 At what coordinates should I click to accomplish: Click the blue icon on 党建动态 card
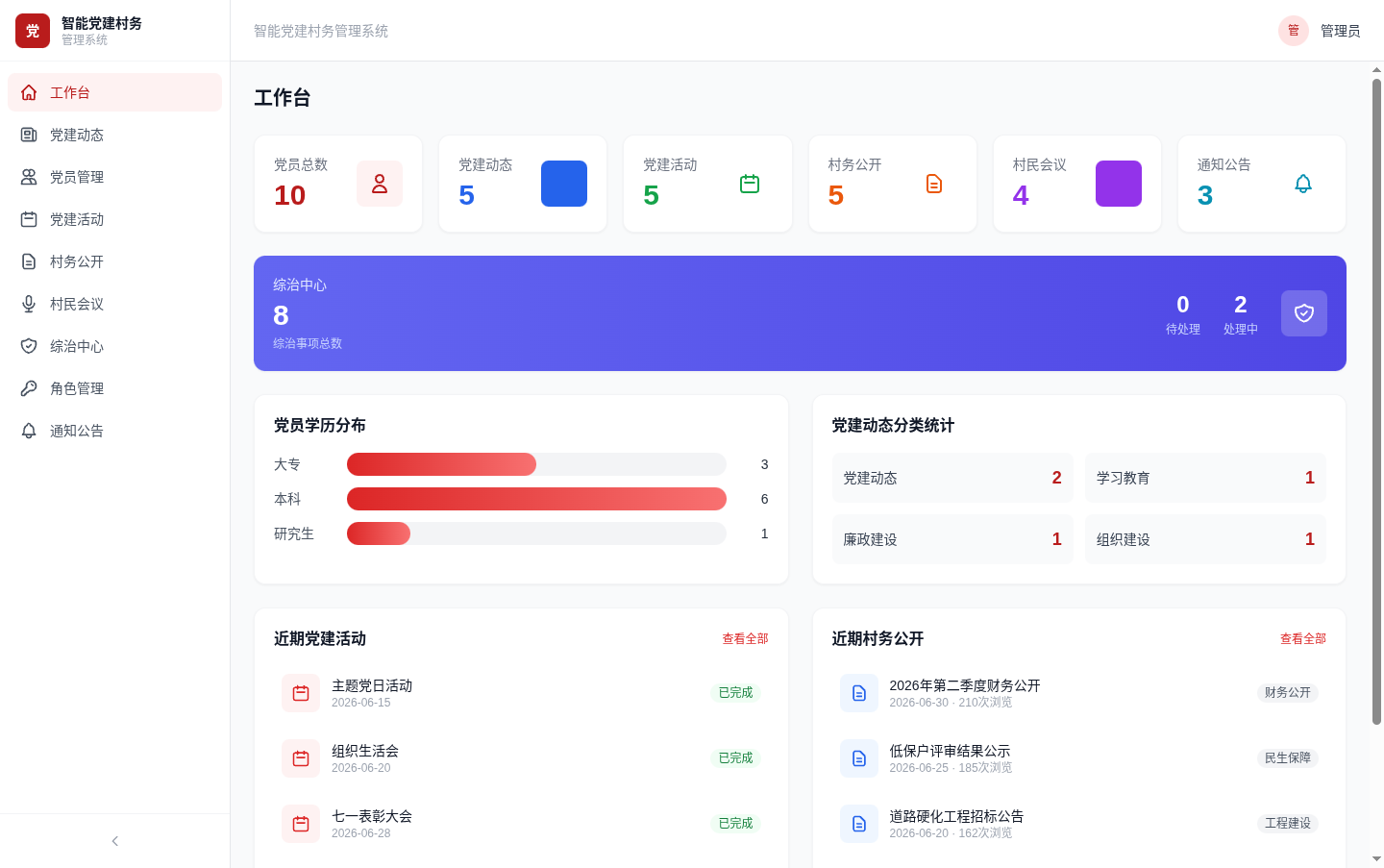(x=564, y=184)
